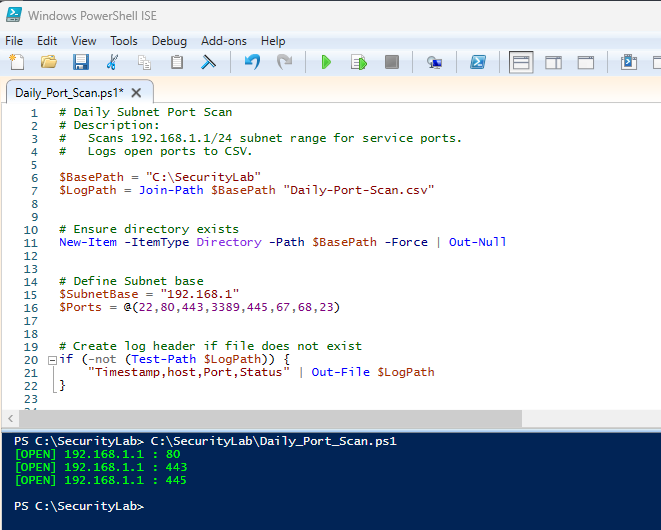
Task: Undo the last edit with the blue arrow
Action: 253,62
